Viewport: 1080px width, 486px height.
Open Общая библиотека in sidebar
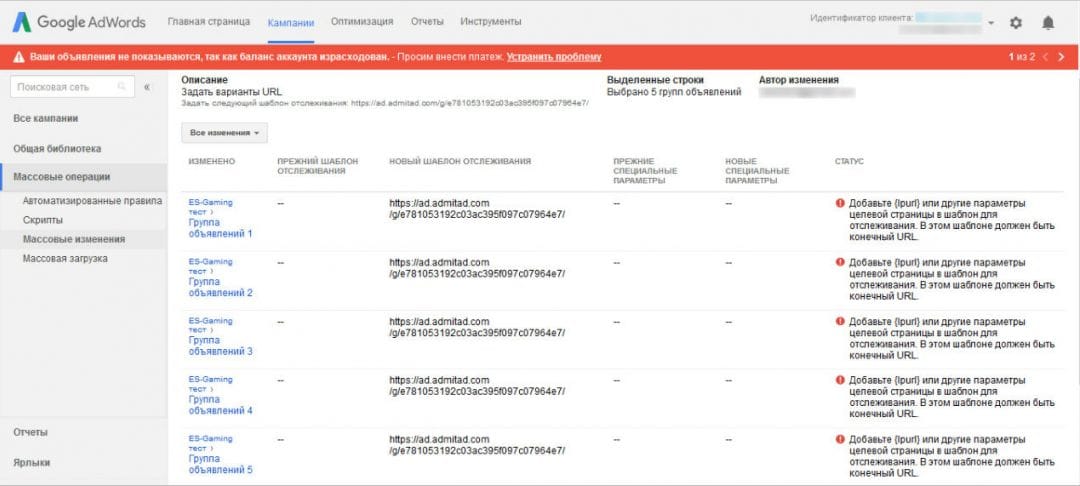point(57,149)
